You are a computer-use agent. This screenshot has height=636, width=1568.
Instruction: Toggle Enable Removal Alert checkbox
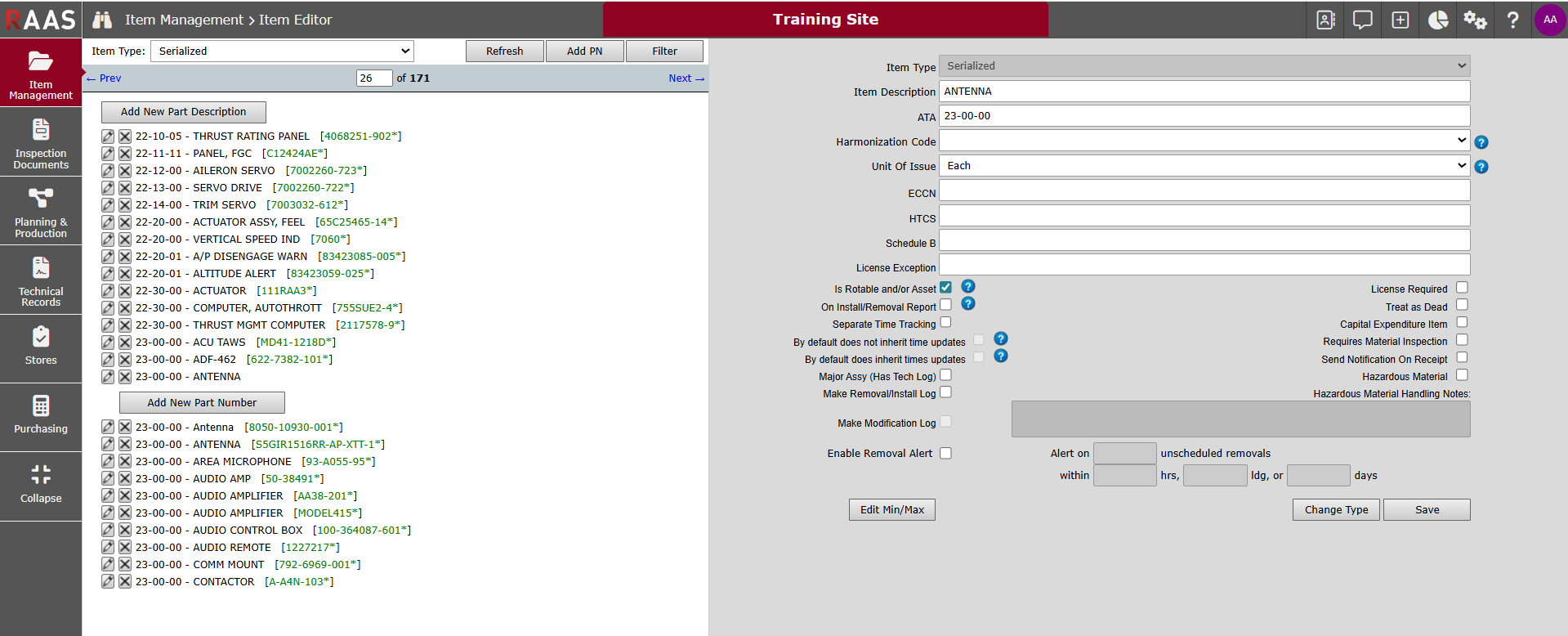coord(946,454)
